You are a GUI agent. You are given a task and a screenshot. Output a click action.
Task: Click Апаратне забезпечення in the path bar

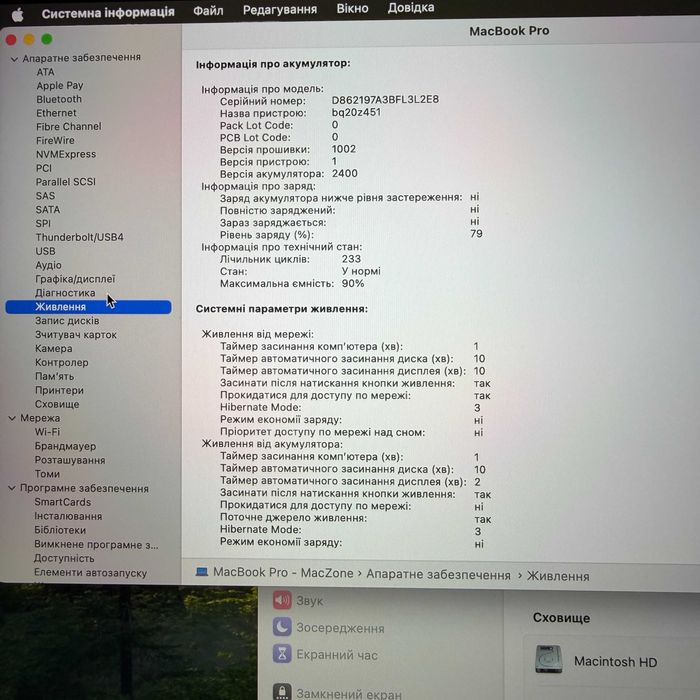[438, 575]
